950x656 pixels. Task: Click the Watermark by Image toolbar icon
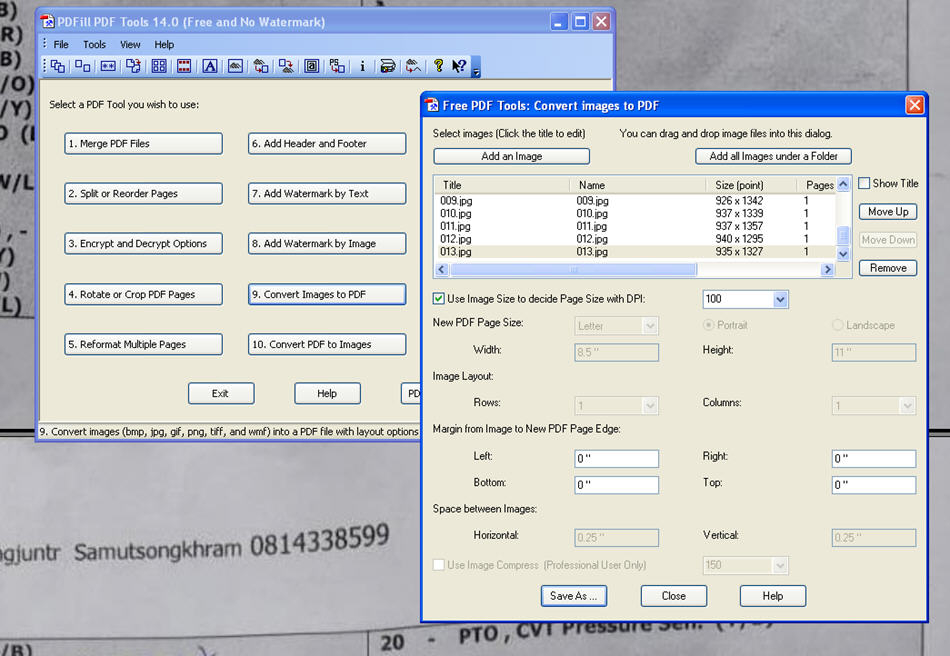(235, 66)
